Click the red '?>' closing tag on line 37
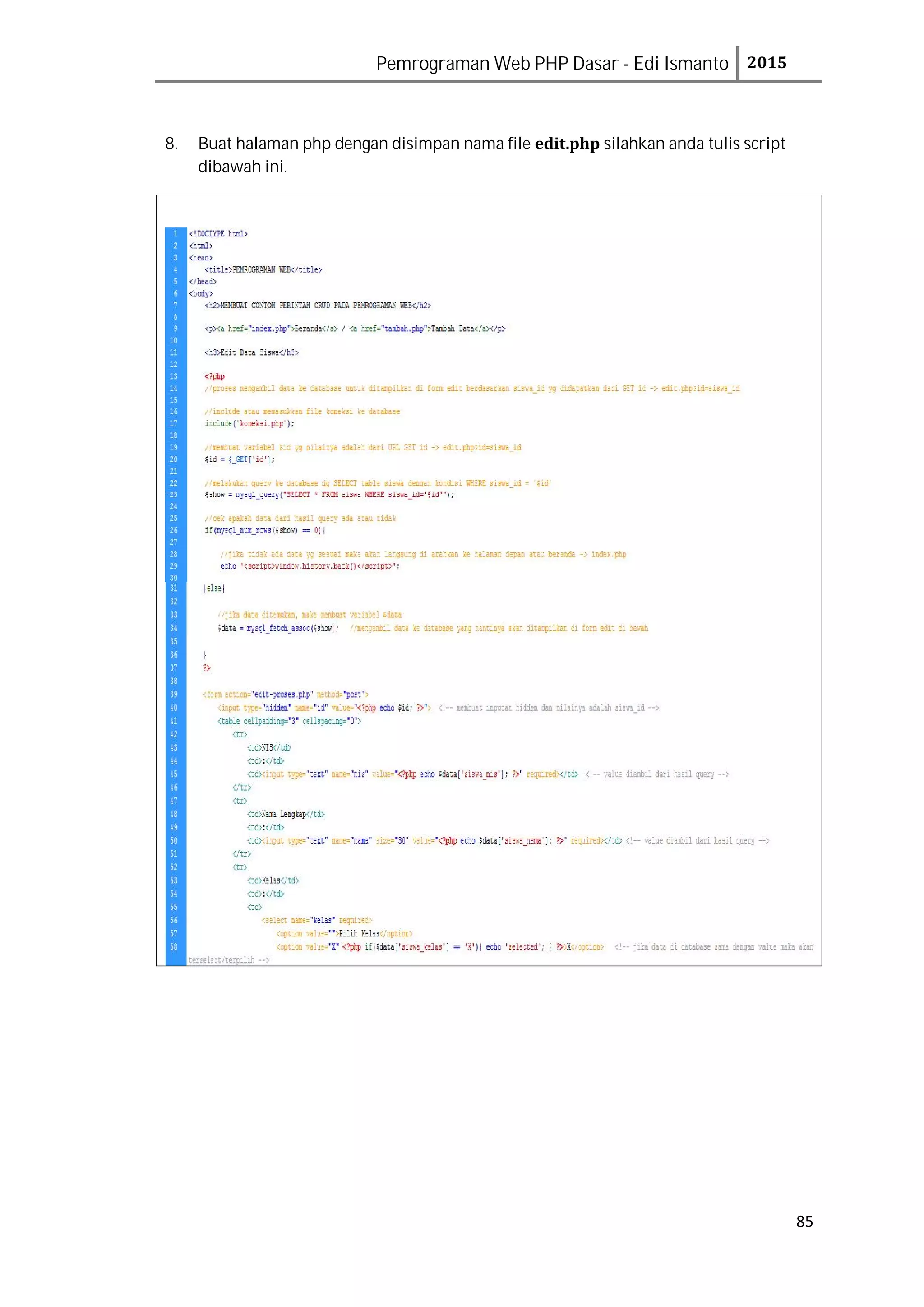924x1307 pixels. tap(207, 668)
